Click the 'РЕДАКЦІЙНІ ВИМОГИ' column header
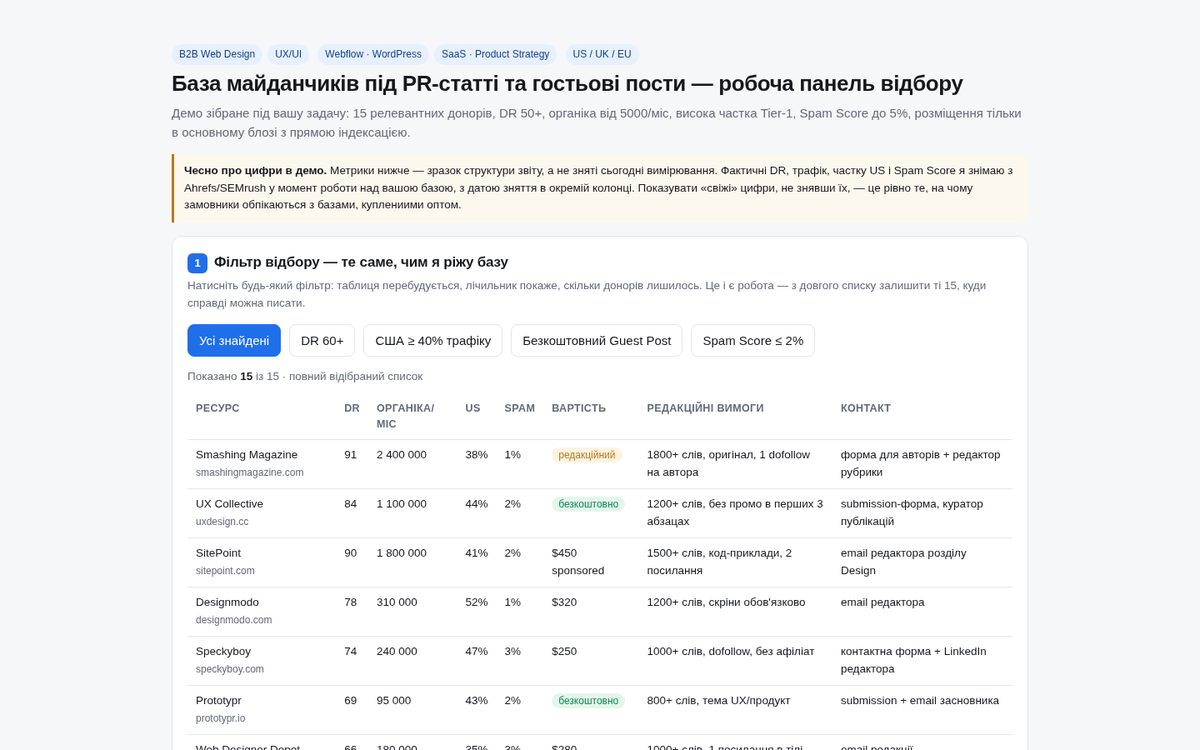The height and width of the screenshot is (750, 1200). click(705, 408)
